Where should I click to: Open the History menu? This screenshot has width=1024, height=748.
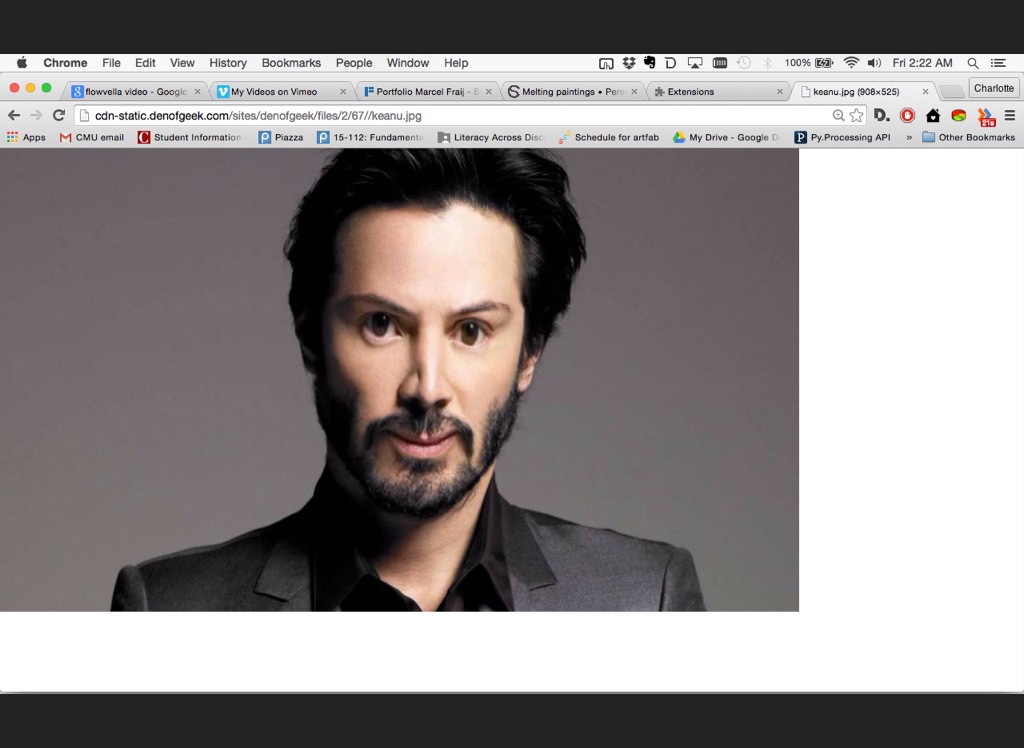[x=227, y=63]
